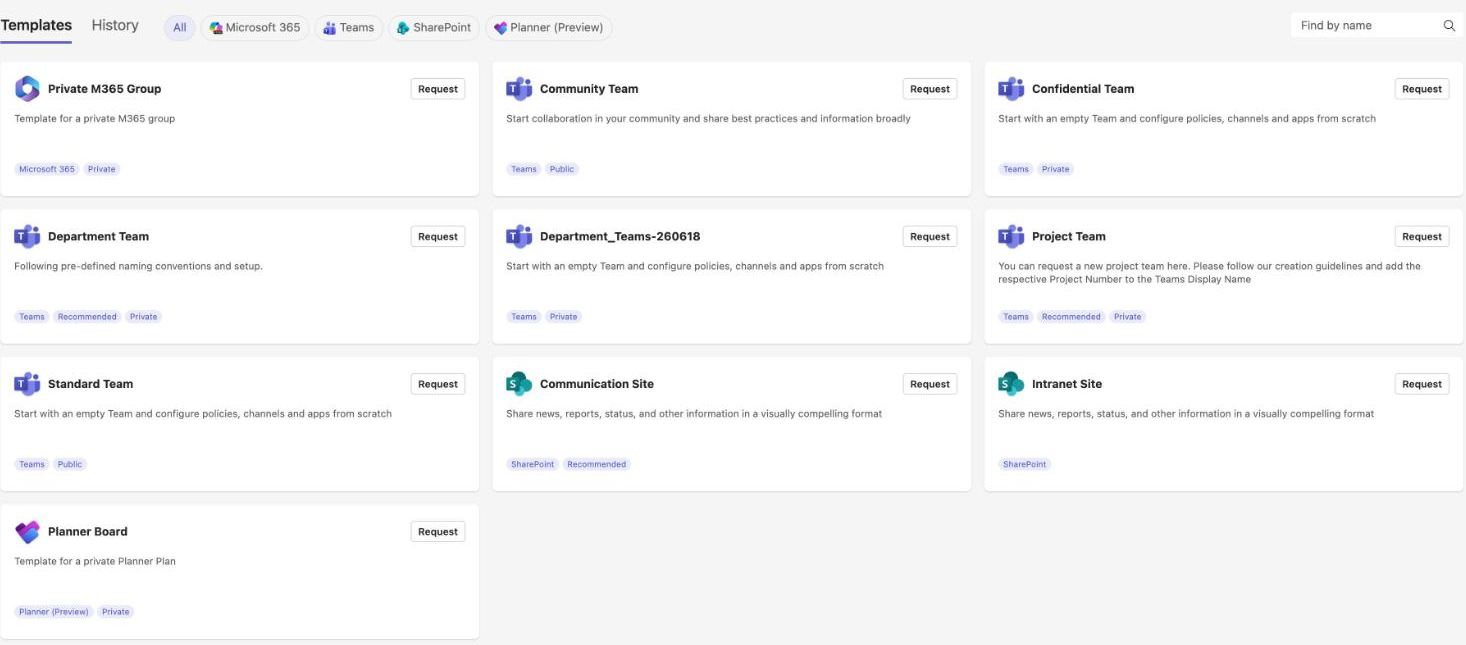Viewport: 1466px width, 645px height.
Task: Click the Community Team title
Action: pos(589,89)
